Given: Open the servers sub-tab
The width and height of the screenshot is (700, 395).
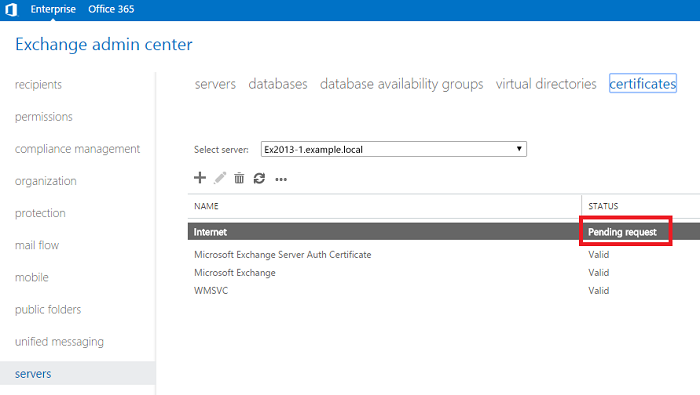Looking at the screenshot, I should pos(215,84).
